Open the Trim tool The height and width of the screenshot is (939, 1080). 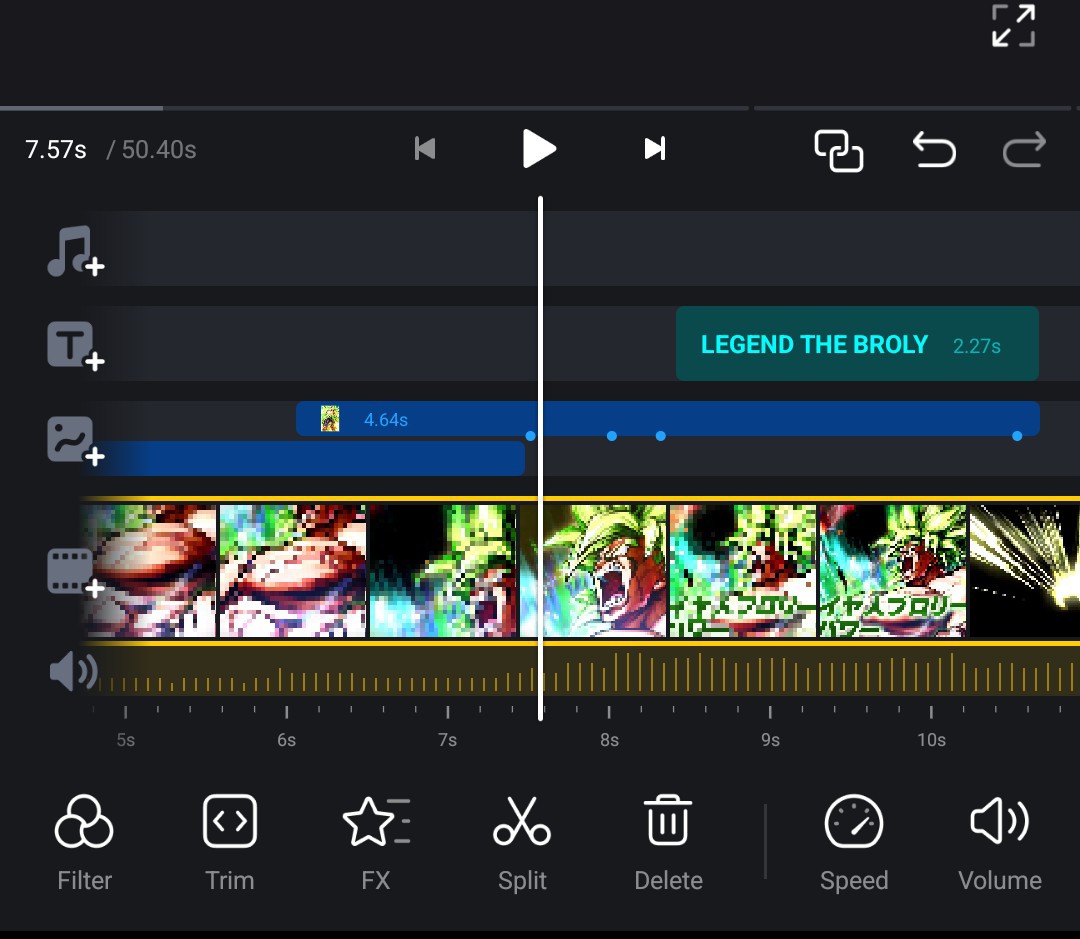click(x=230, y=843)
